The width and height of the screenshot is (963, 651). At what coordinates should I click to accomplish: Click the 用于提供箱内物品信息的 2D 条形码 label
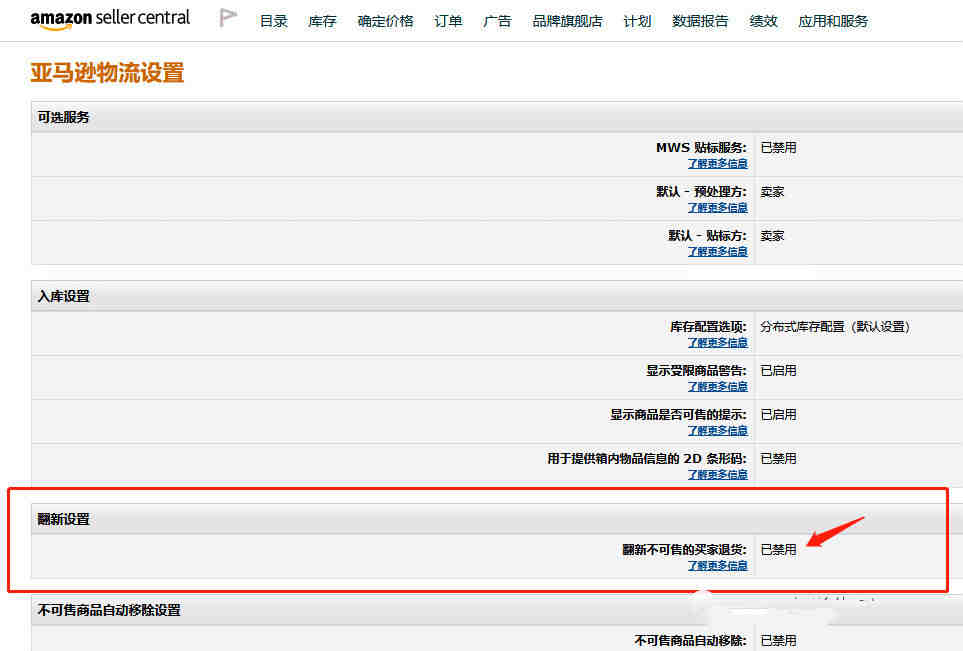pos(647,459)
